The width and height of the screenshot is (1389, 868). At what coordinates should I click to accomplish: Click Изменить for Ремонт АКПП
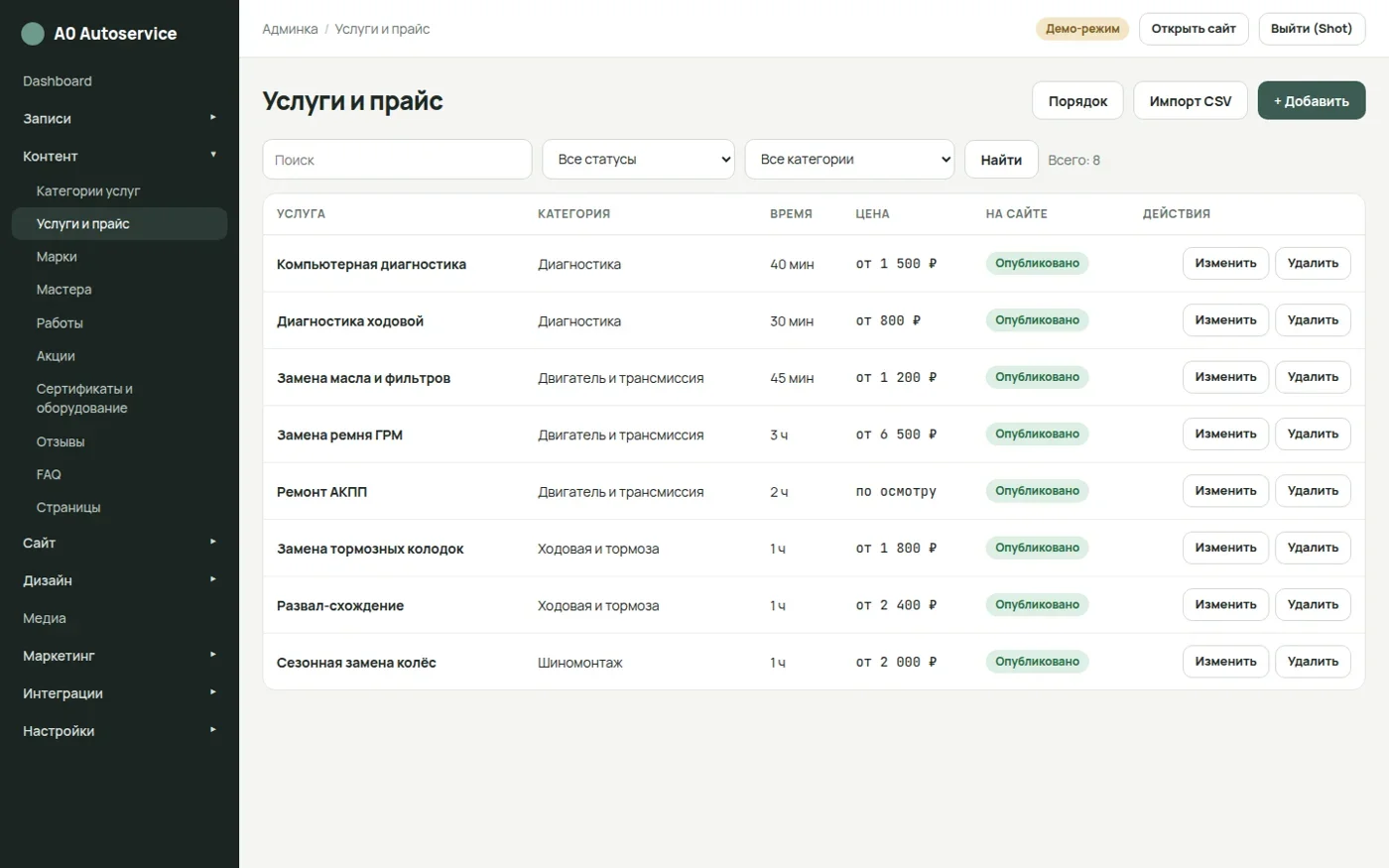pyautogui.click(x=1225, y=491)
